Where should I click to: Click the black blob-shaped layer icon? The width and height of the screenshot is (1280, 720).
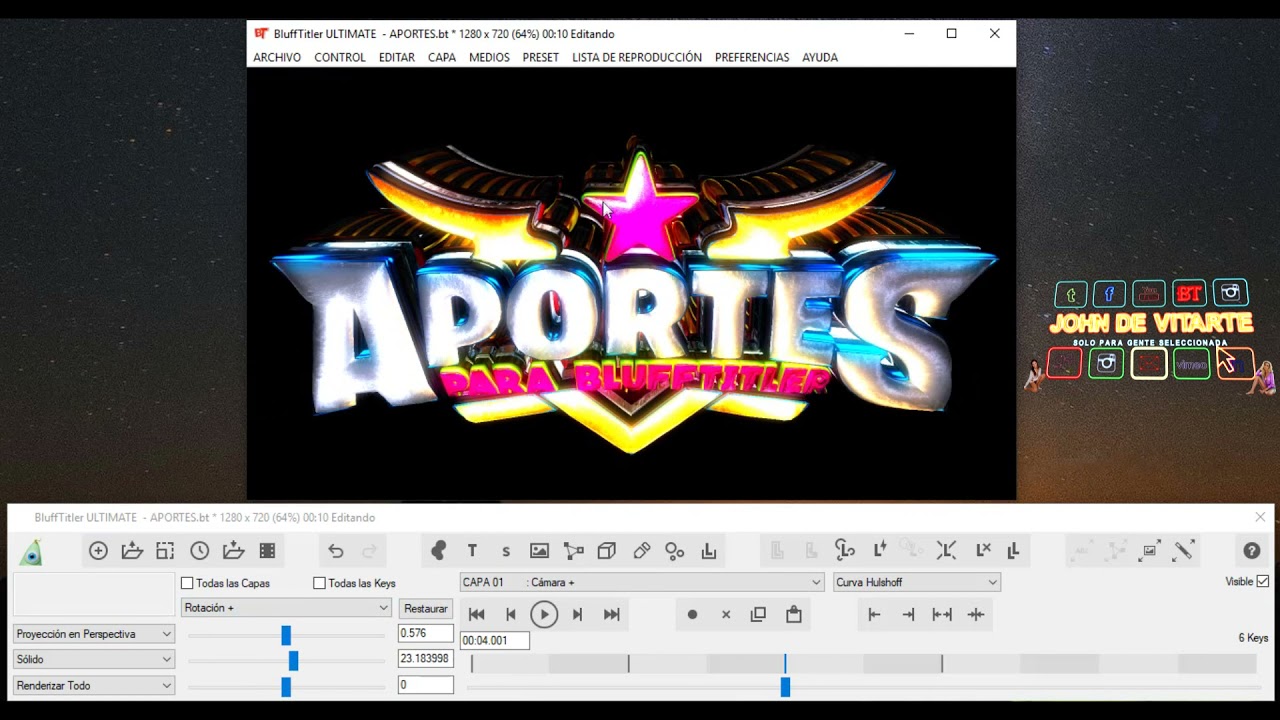coord(438,551)
